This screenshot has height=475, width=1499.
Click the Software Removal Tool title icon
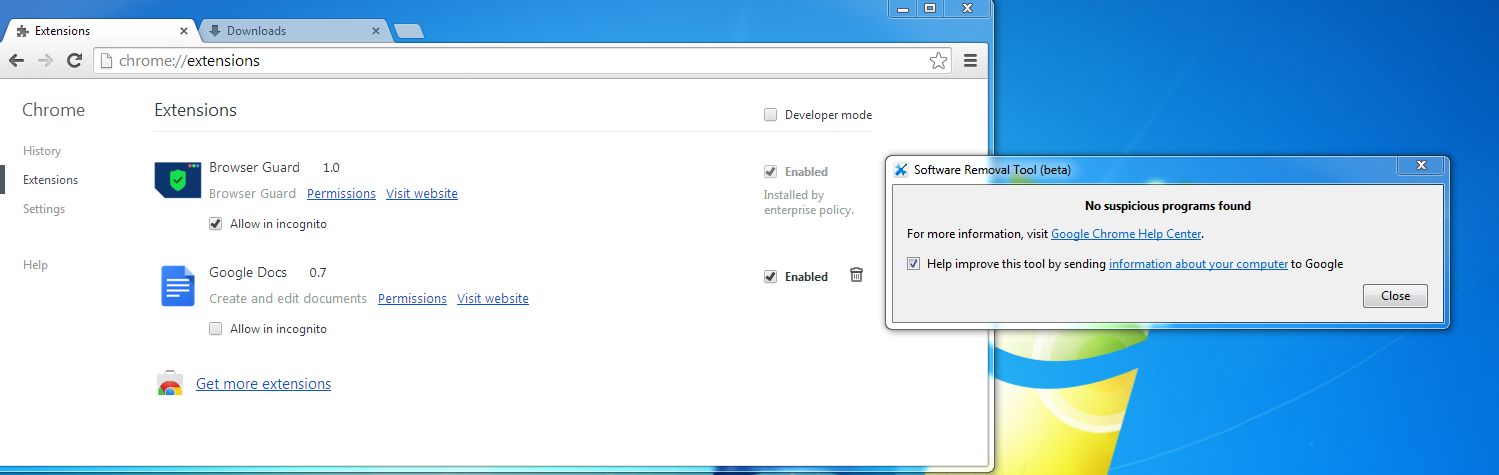(901, 169)
